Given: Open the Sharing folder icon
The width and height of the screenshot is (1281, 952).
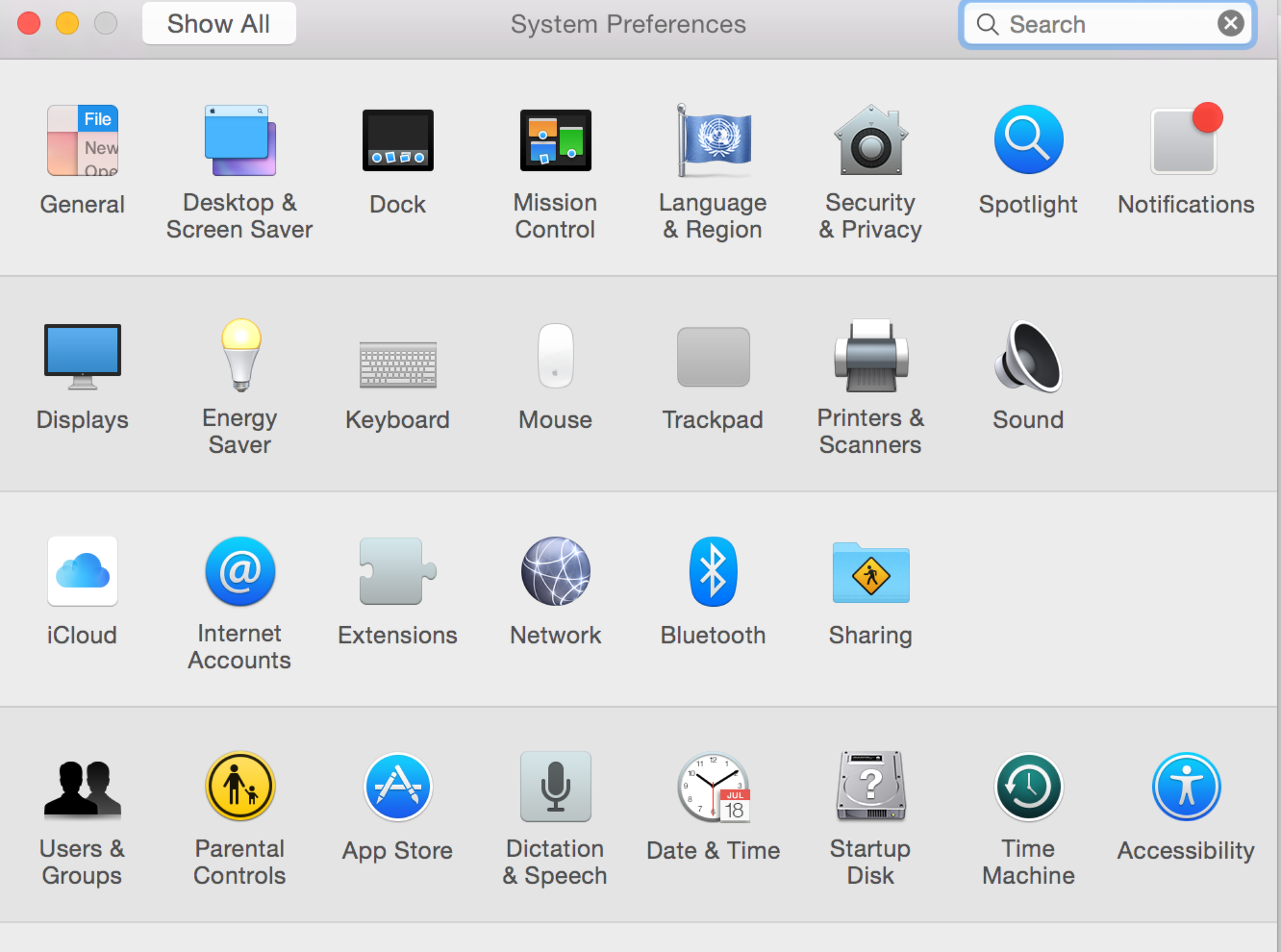Looking at the screenshot, I should [871, 571].
